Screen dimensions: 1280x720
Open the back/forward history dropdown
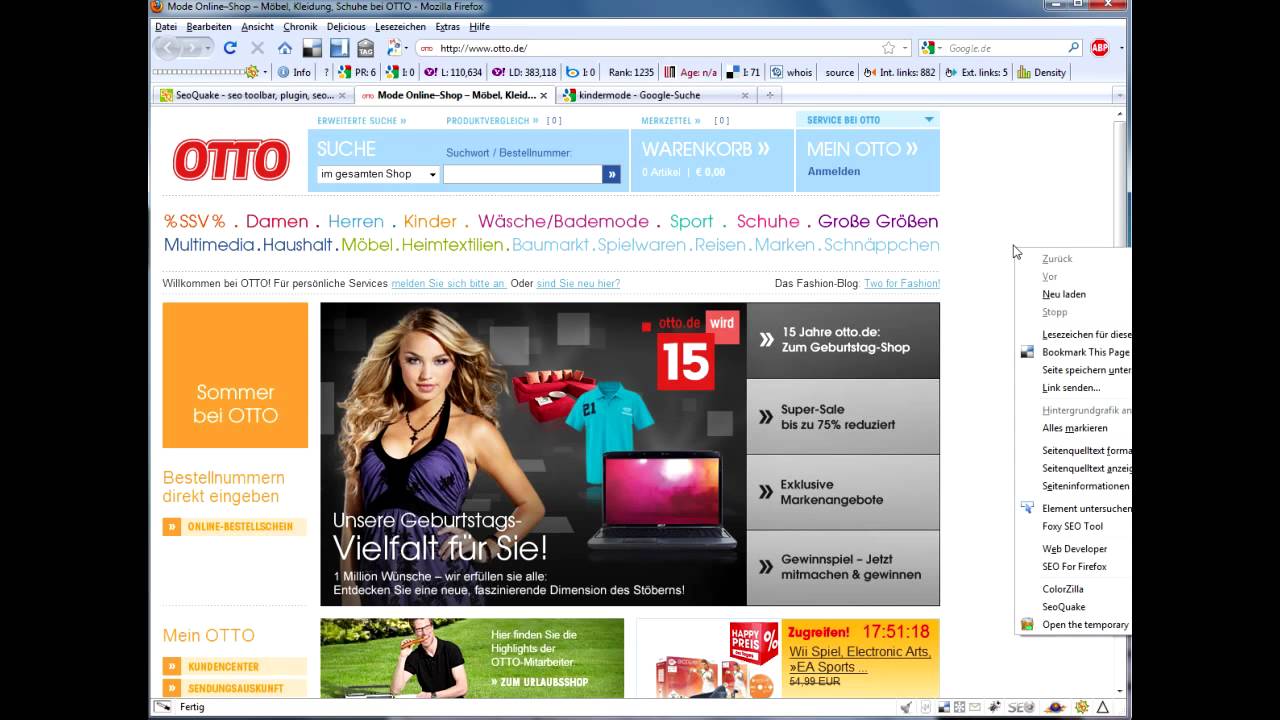point(208,48)
